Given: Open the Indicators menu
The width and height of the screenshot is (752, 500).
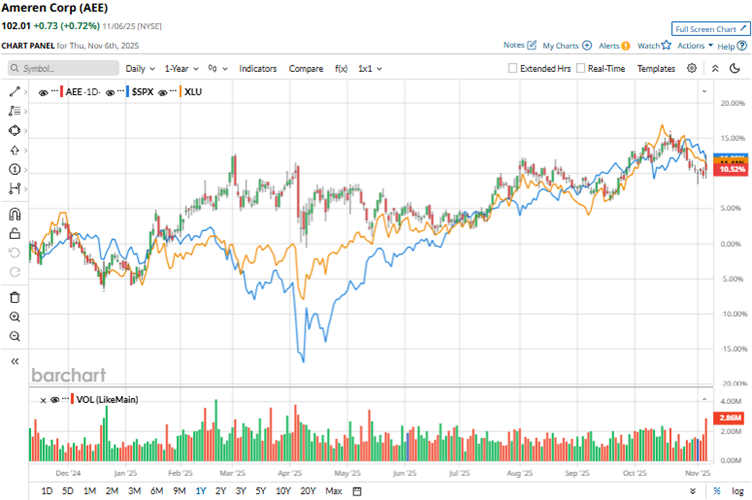Looking at the screenshot, I should 258,68.
